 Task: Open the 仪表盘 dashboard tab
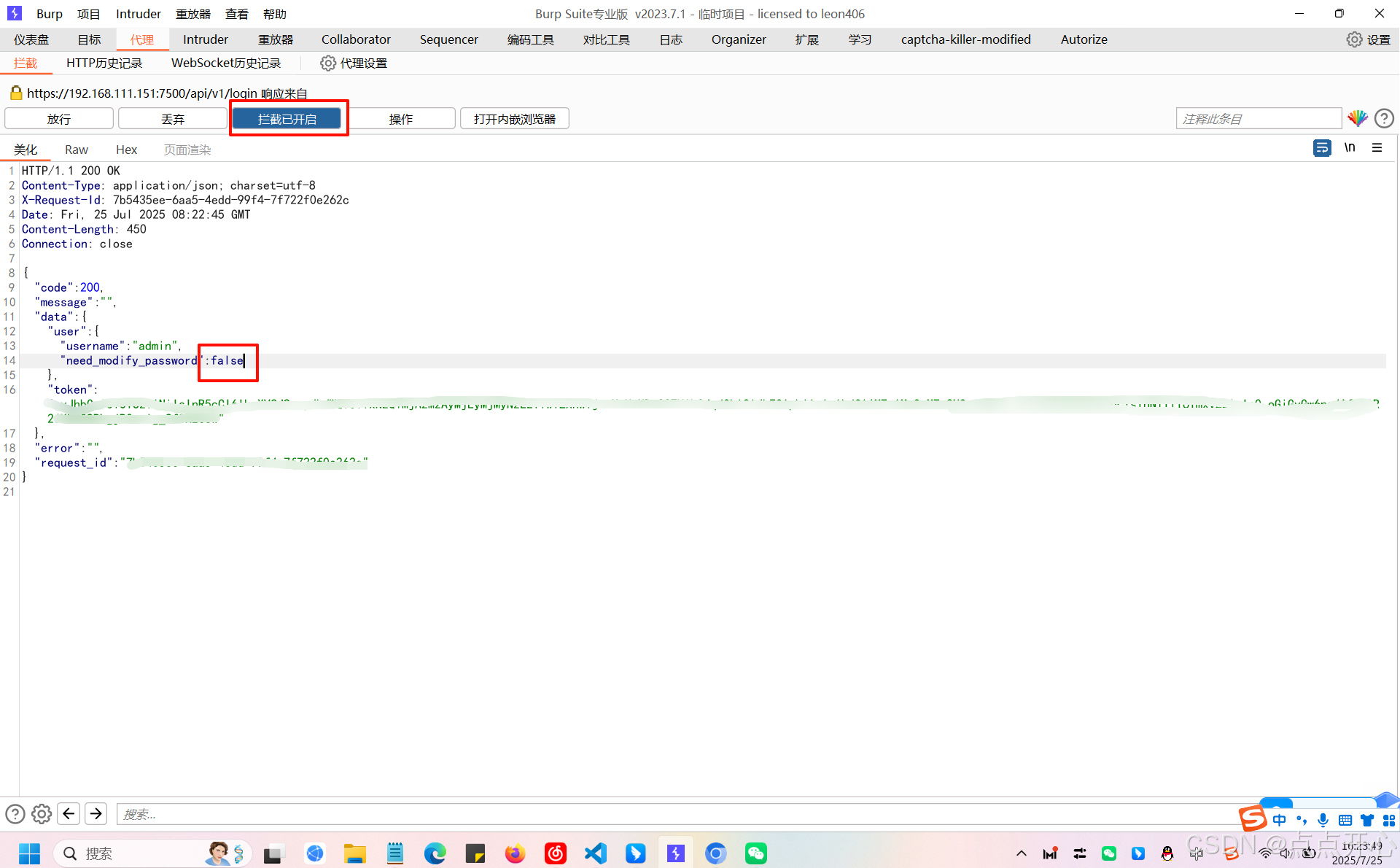[x=31, y=39]
